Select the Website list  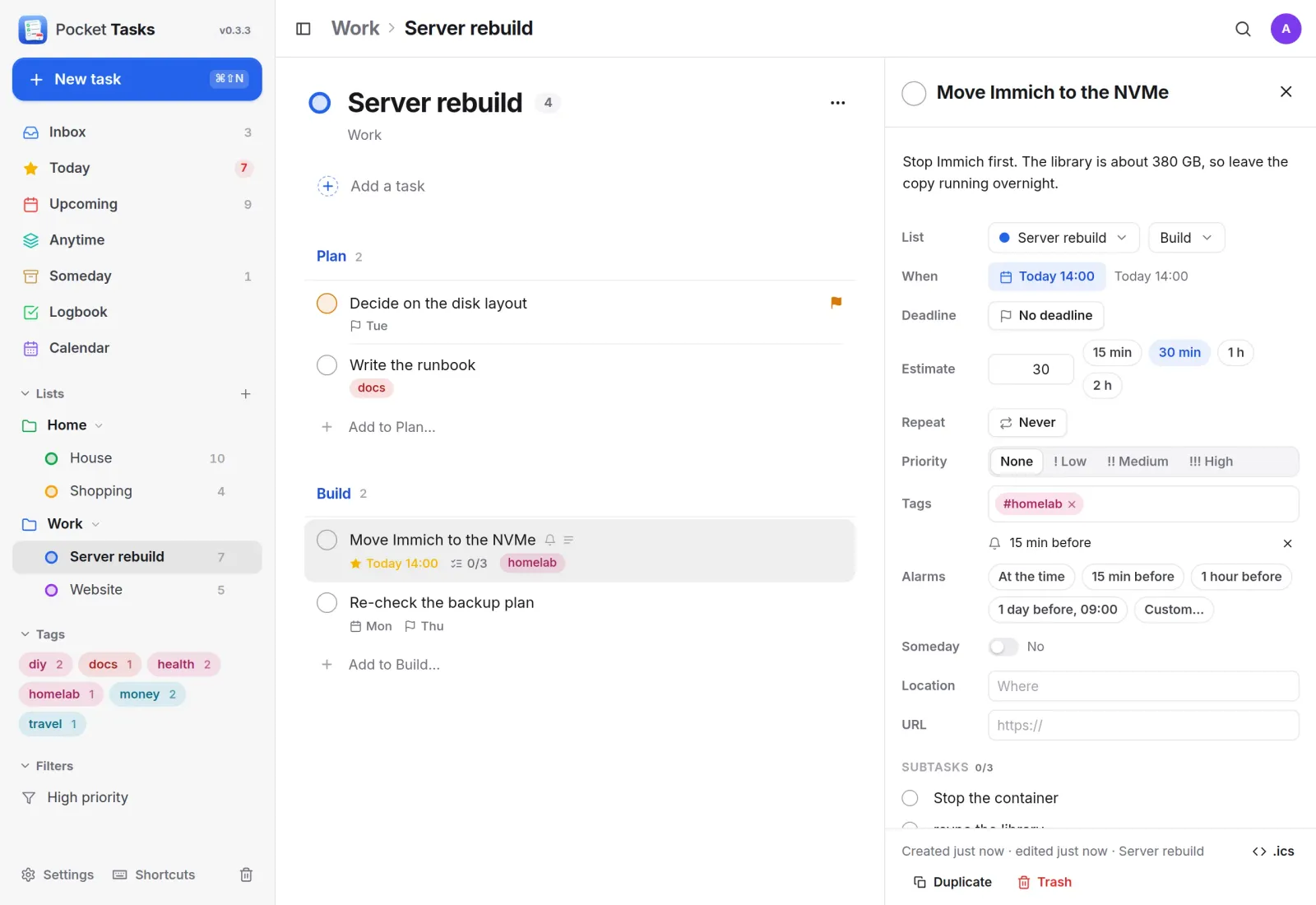click(137, 590)
